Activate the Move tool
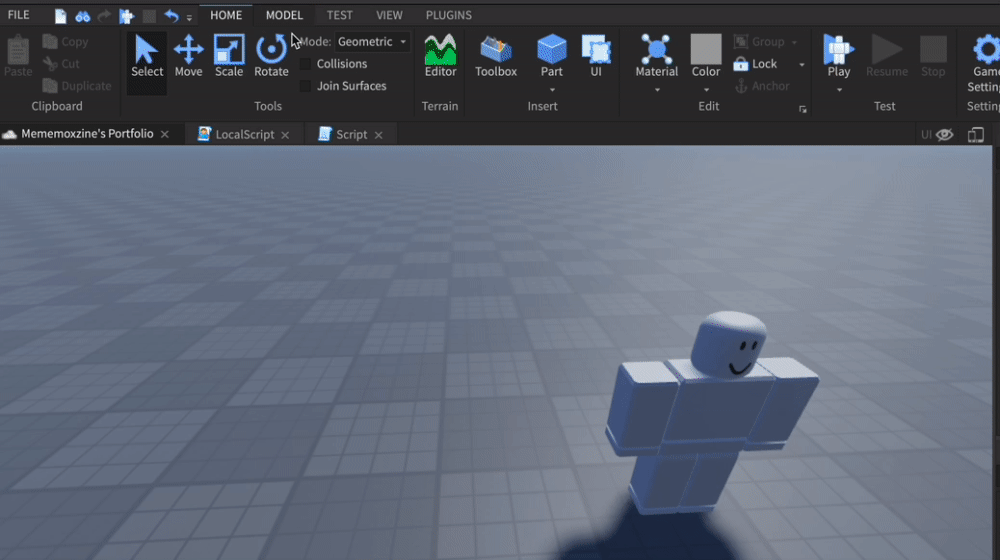The width and height of the screenshot is (1000, 560). (x=188, y=57)
